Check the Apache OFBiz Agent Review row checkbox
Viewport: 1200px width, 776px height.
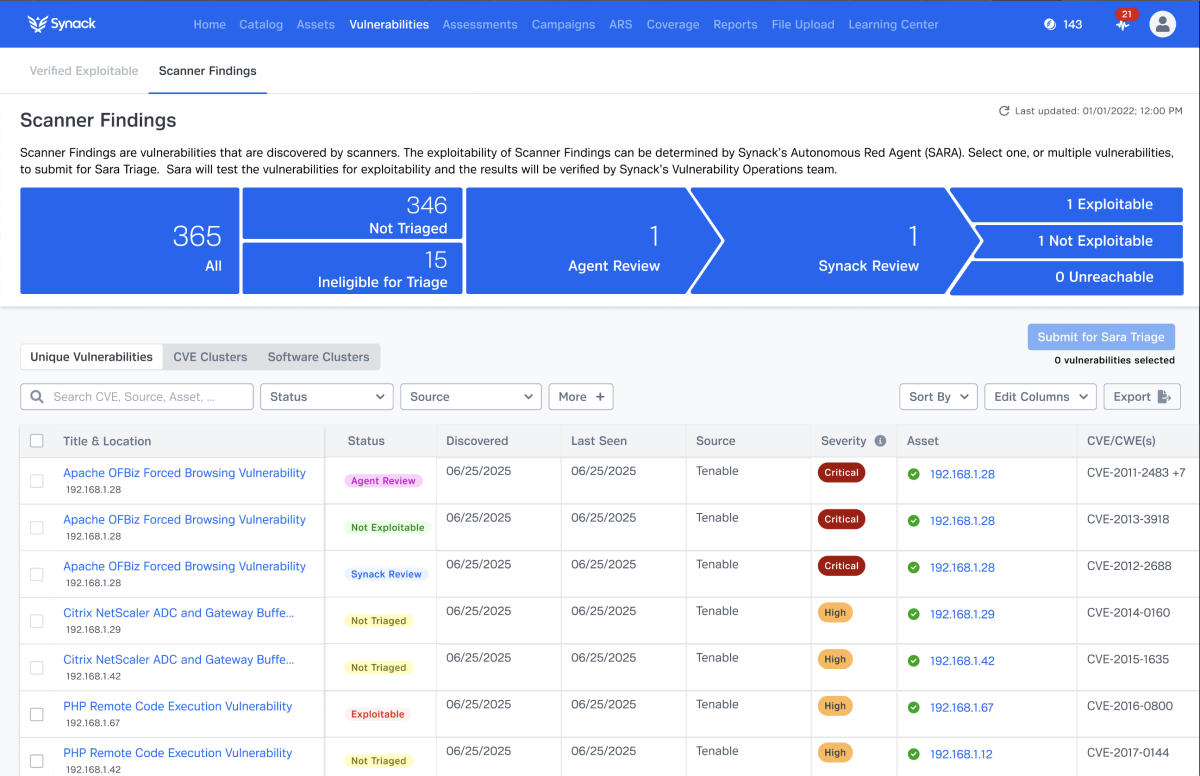(37, 480)
